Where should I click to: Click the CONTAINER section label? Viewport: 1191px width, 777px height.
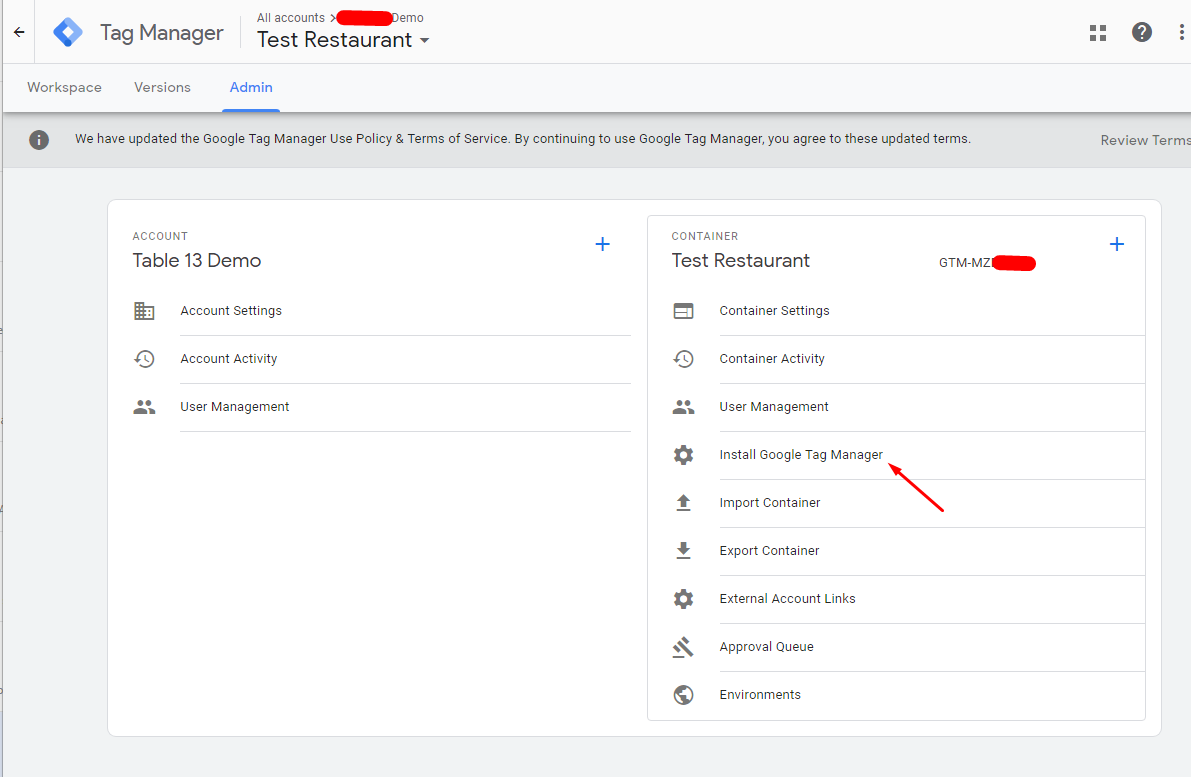pyautogui.click(x=705, y=236)
